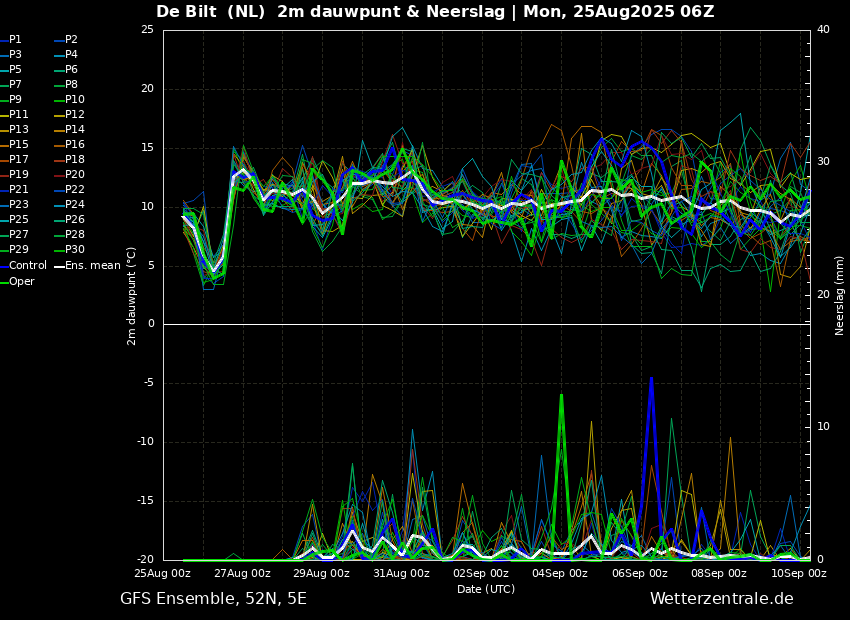The height and width of the screenshot is (620, 850).
Task: Select the P10 legend label
Action: [75, 100]
